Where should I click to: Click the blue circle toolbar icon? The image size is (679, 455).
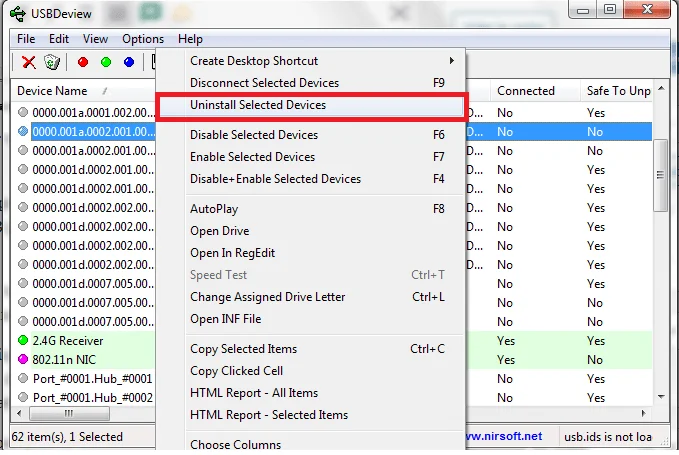[129, 62]
